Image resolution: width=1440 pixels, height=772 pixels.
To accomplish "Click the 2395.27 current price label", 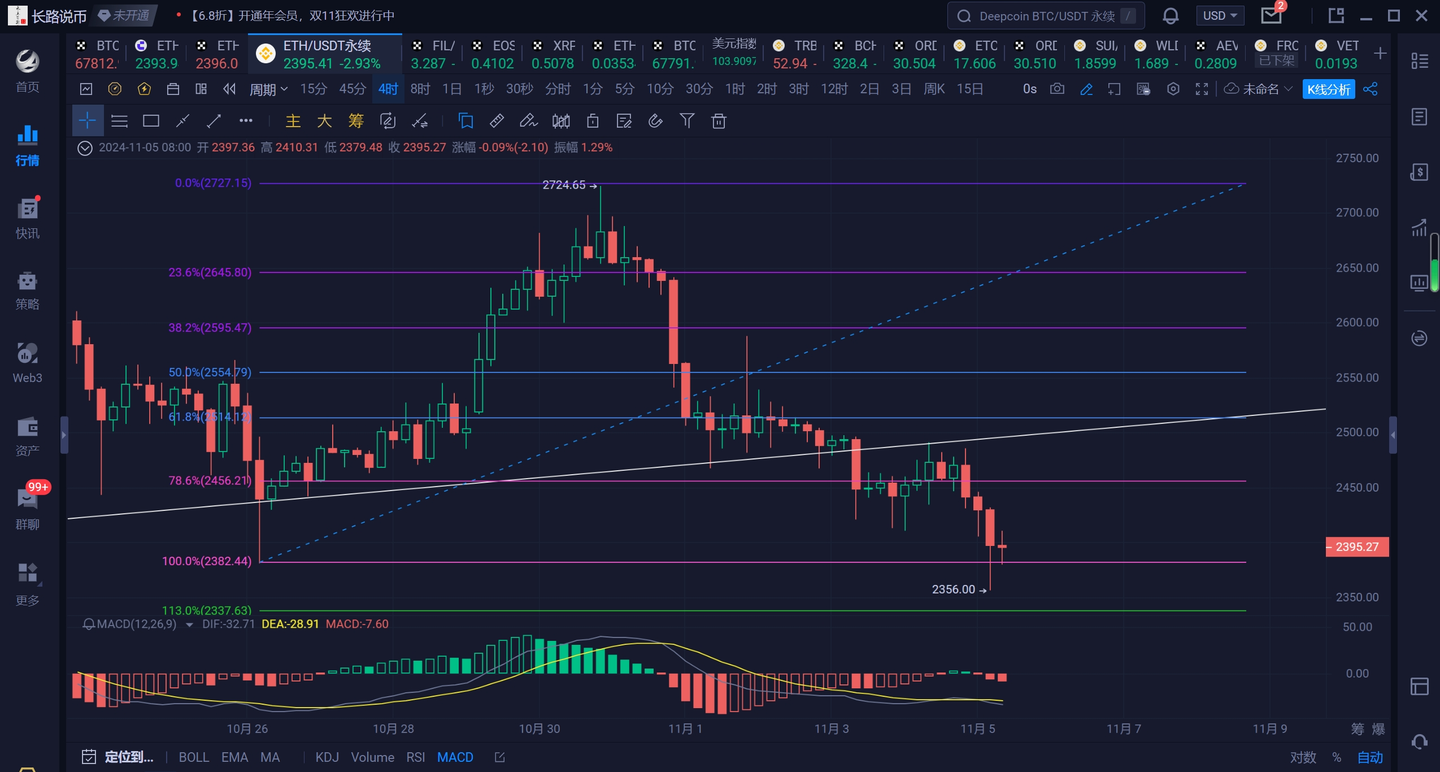I will tap(1357, 547).
